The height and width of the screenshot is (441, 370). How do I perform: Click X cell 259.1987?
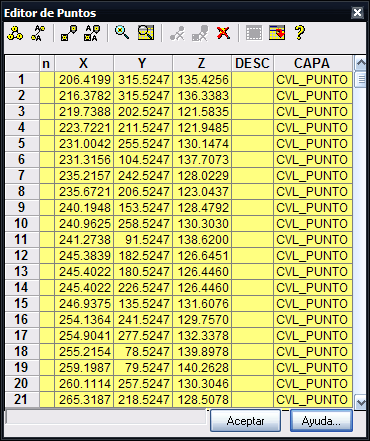[x=84, y=367]
